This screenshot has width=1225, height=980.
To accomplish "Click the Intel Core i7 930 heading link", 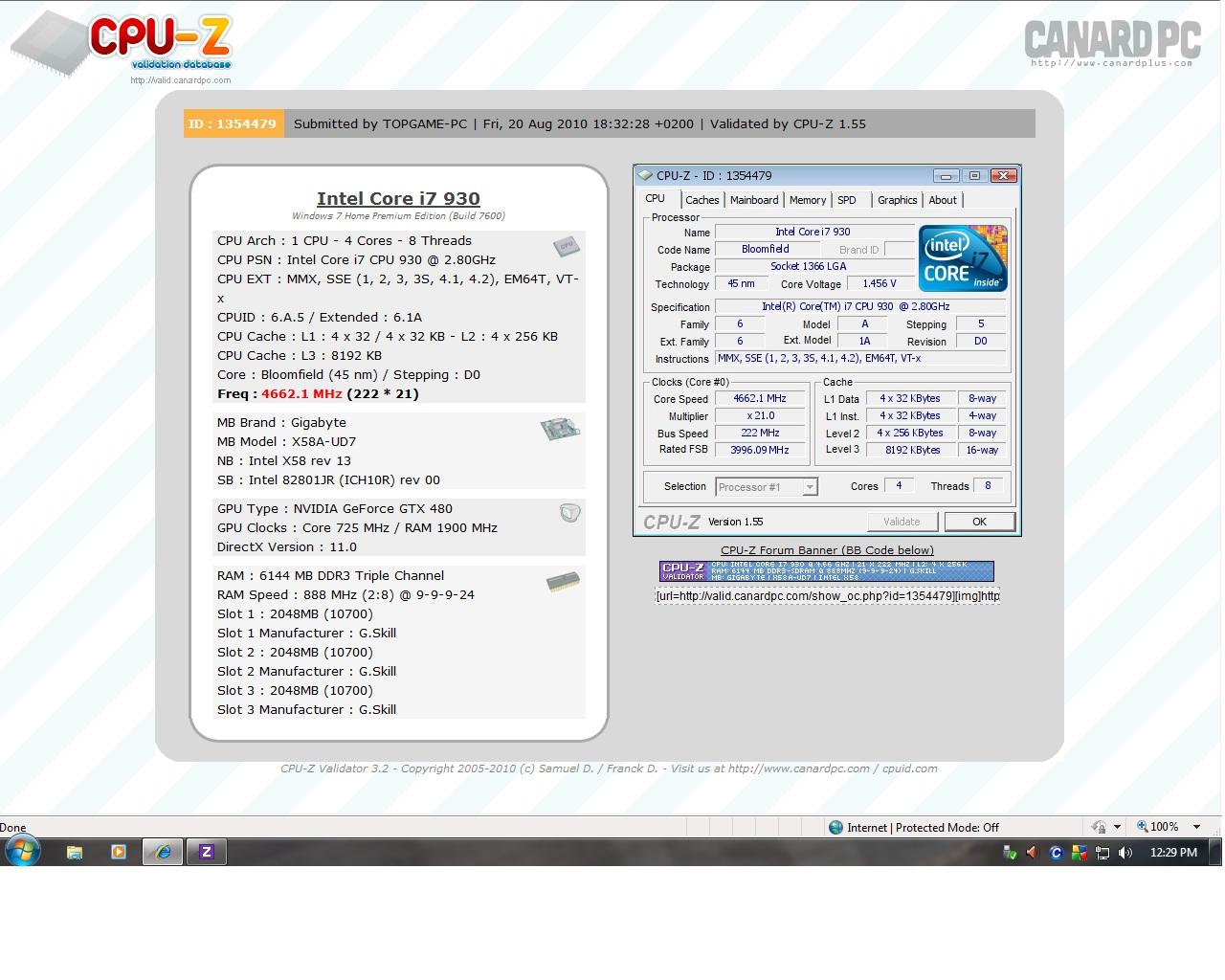I will [x=398, y=198].
